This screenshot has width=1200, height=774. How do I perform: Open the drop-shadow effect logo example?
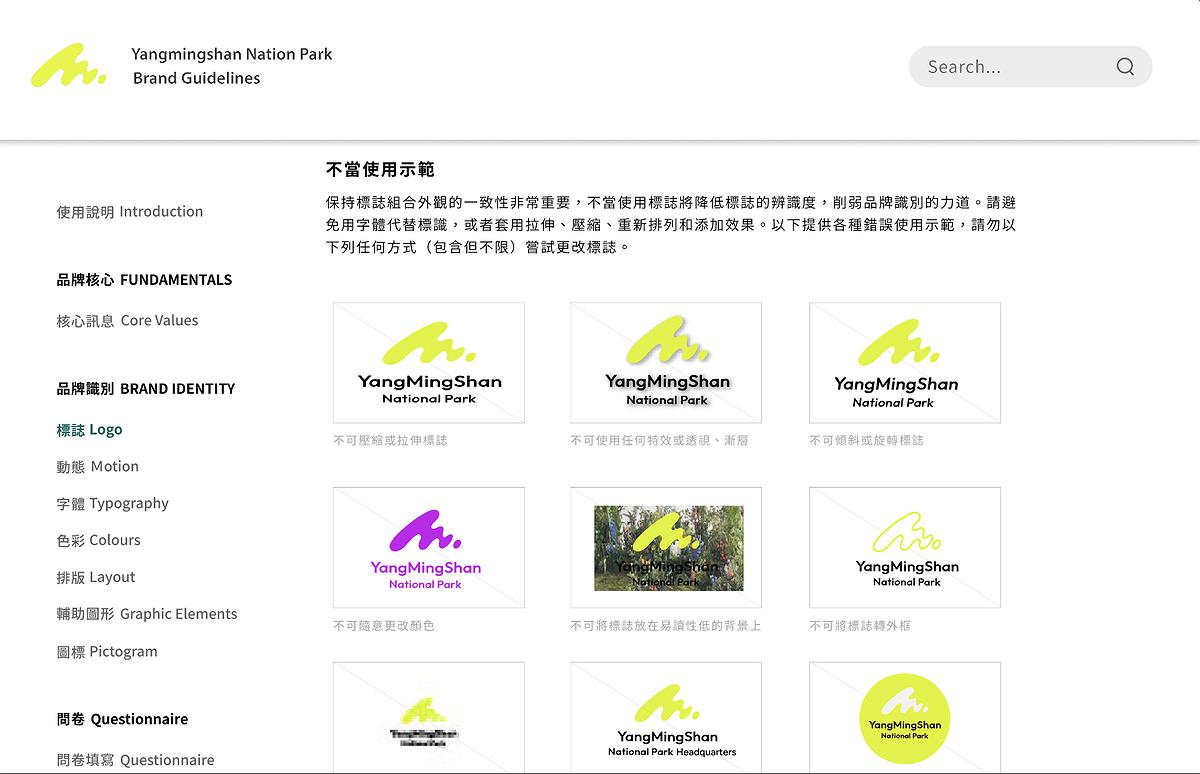(x=666, y=363)
